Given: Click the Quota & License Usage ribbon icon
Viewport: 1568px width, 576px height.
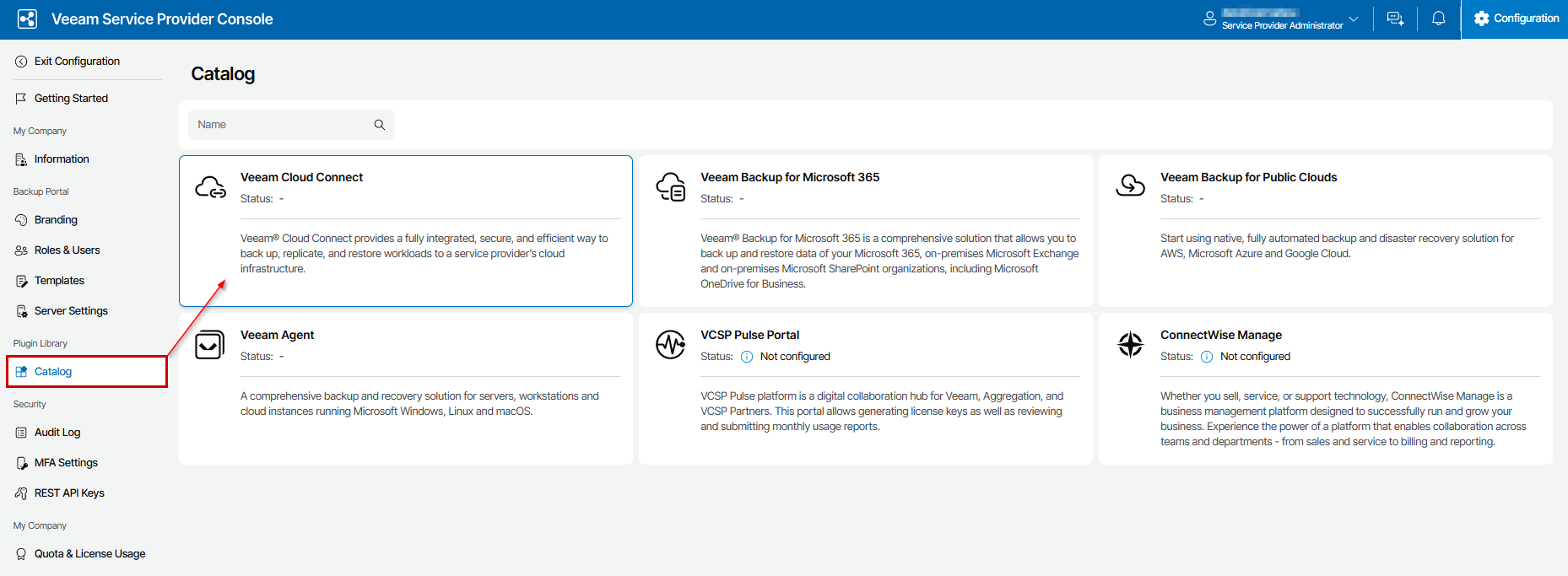Looking at the screenshot, I should [21, 554].
